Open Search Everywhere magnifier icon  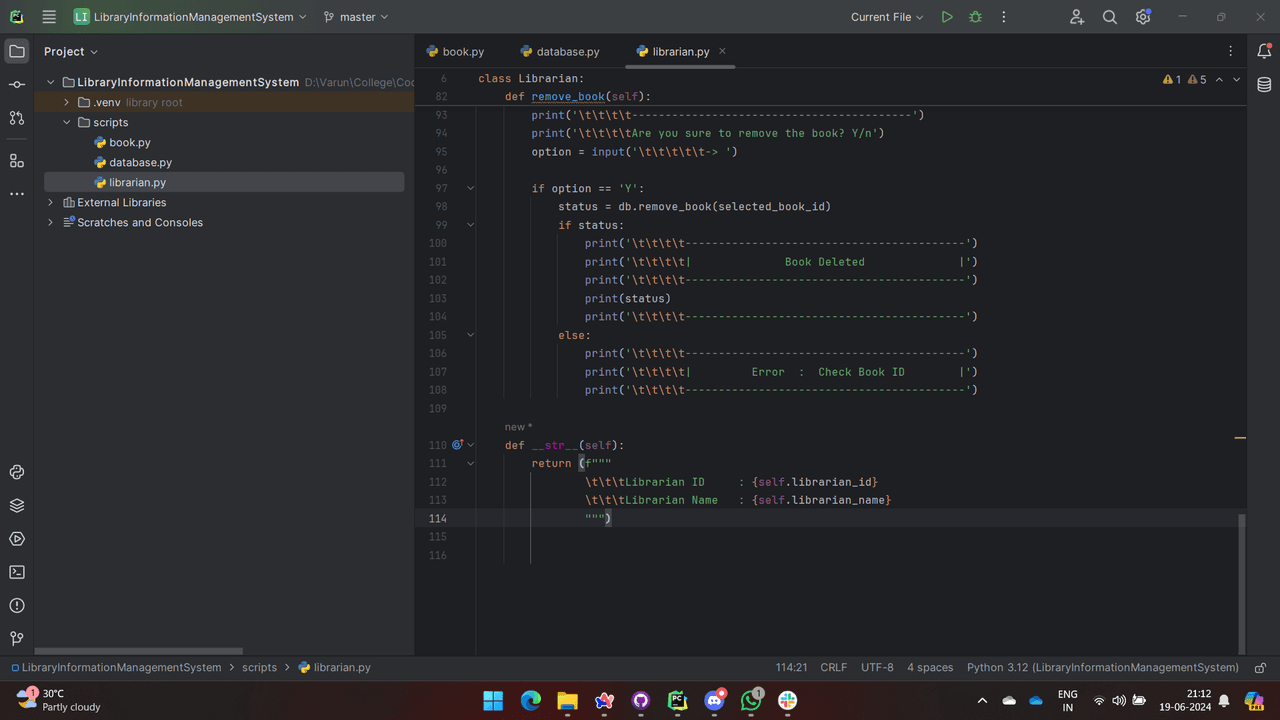1109,17
